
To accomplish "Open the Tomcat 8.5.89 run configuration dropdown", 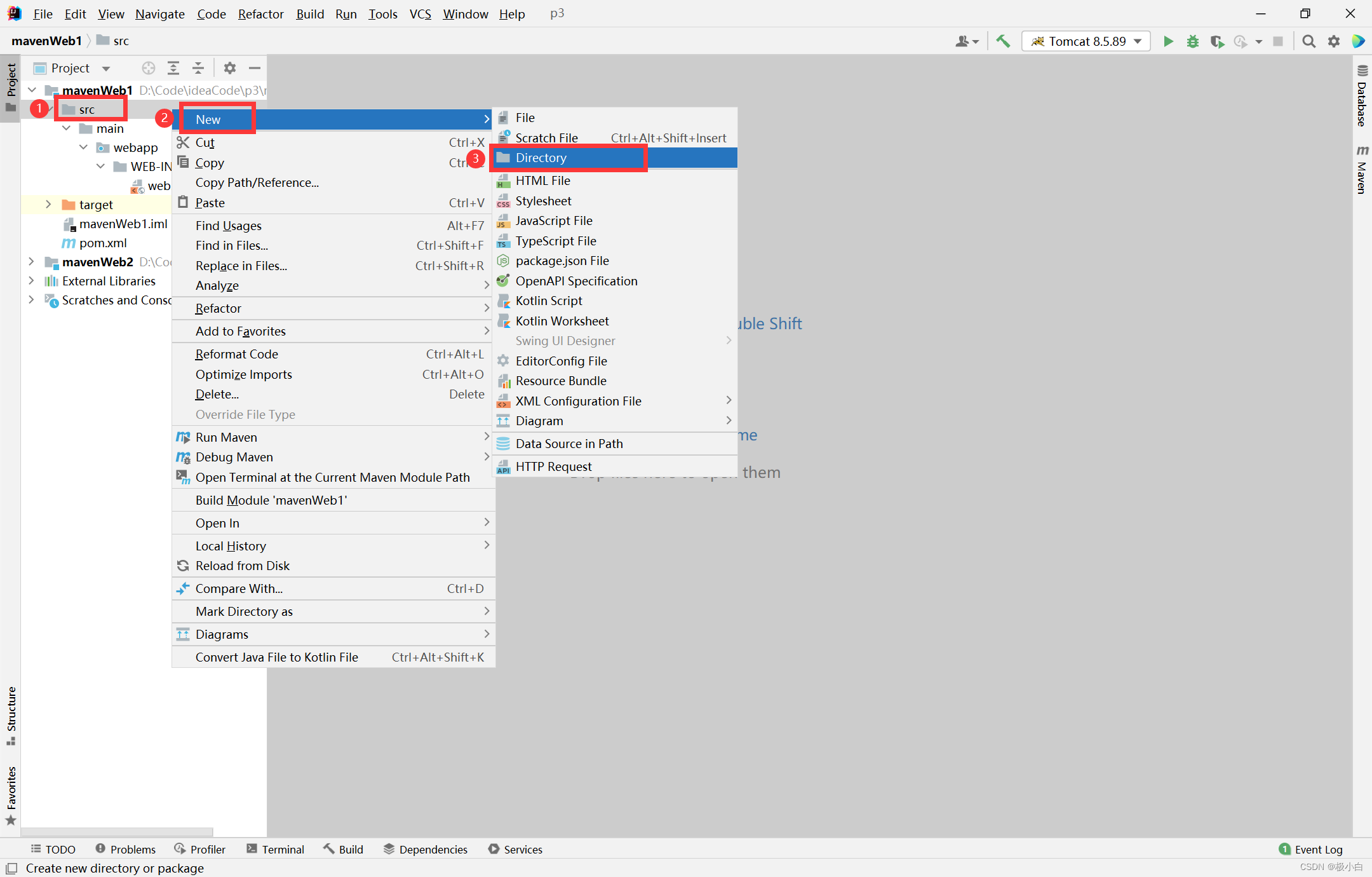I will point(1086,41).
